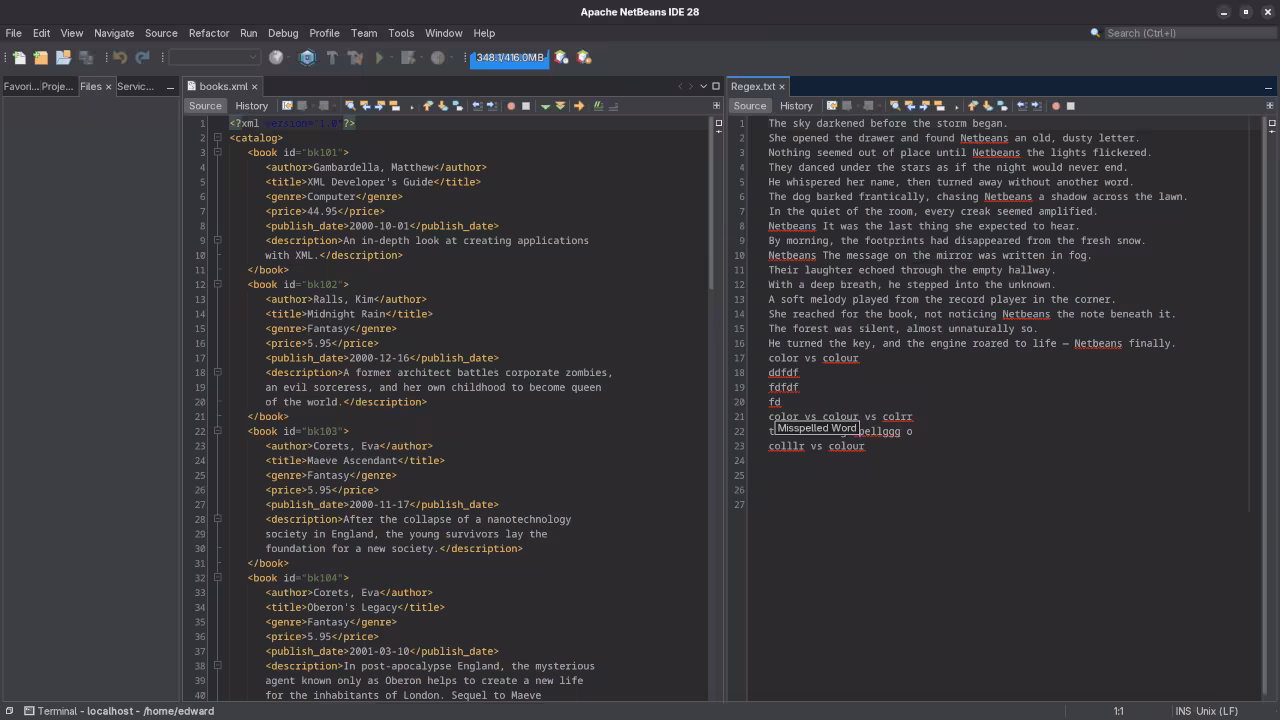Screen dimensions: 1280x720
Task: Click the New File icon
Action: [x=18, y=57]
